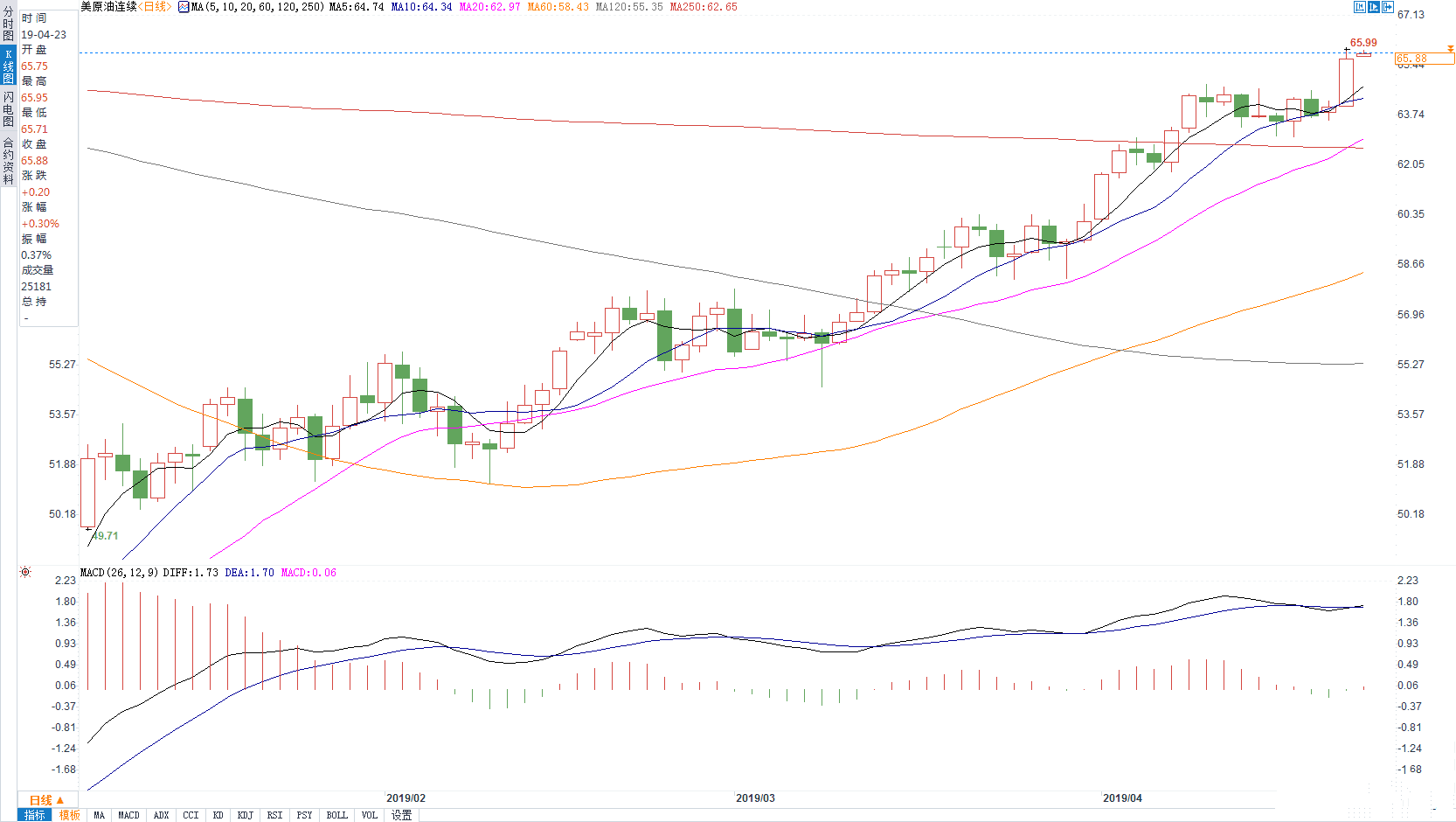Select the BOLL indicator

[336, 815]
